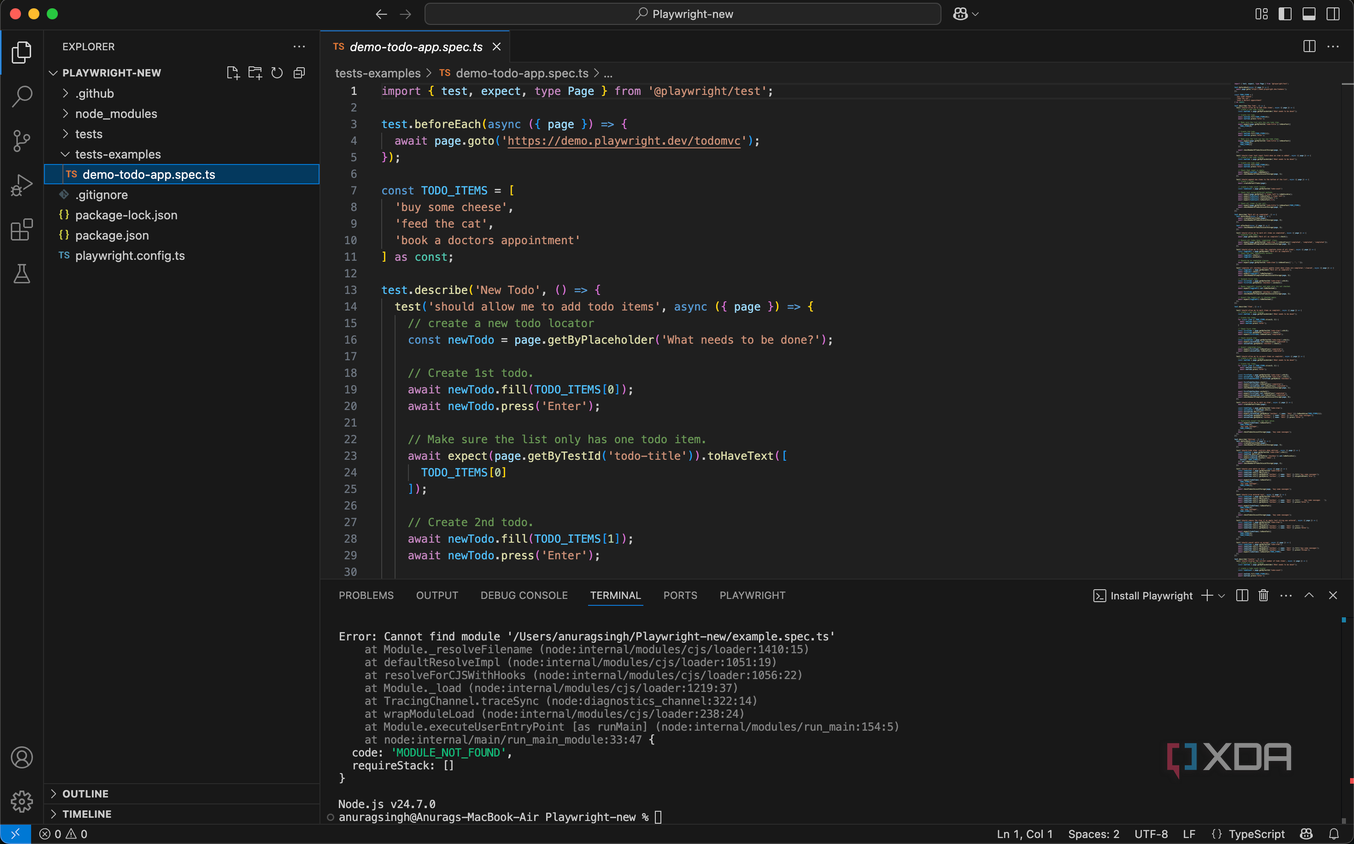Go forward with the title bar arrow
The image size is (1354, 844).
pos(405,14)
